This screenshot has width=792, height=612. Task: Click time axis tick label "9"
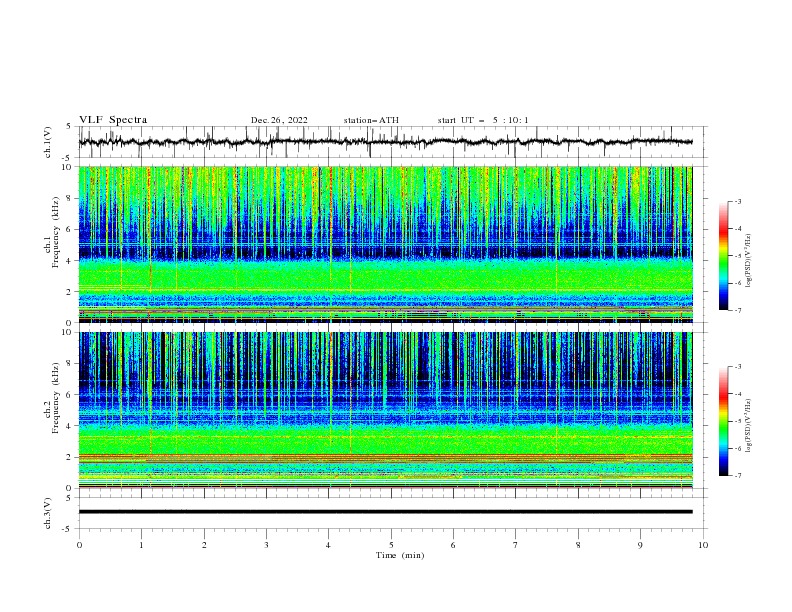tap(640, 545)
